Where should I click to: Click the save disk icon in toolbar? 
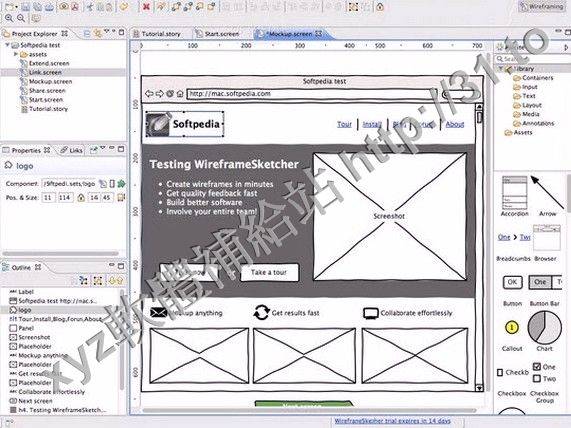(26, 7)
